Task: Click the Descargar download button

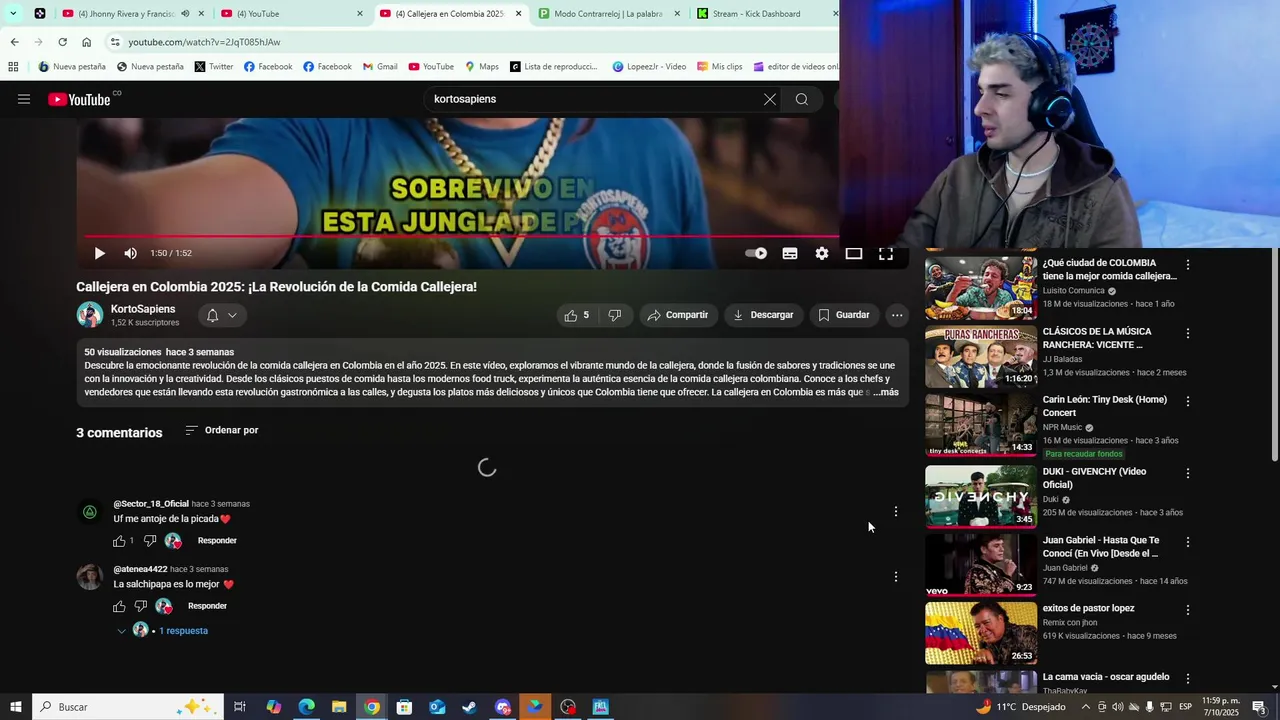Action: click(x=763, y=315)
